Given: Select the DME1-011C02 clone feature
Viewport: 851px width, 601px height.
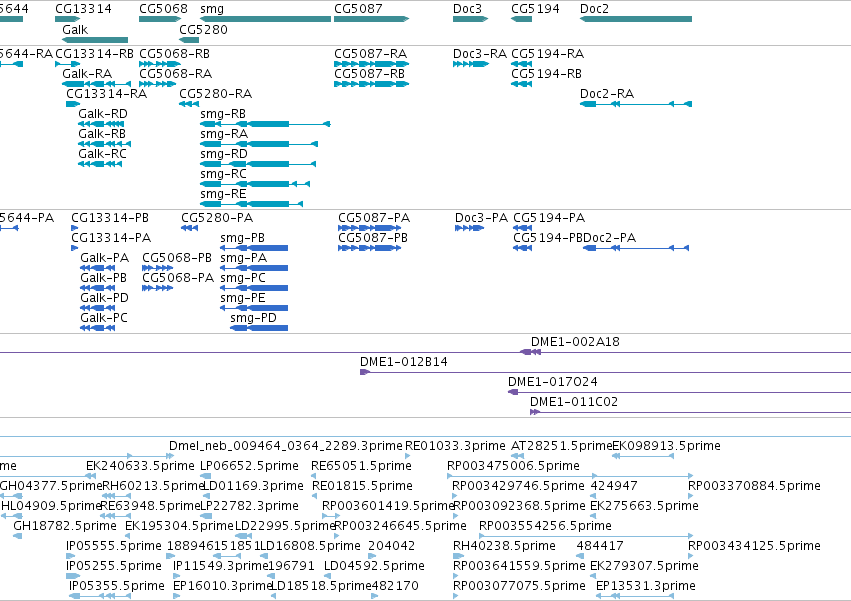Looking at the screenshot, I should point(690,413).
